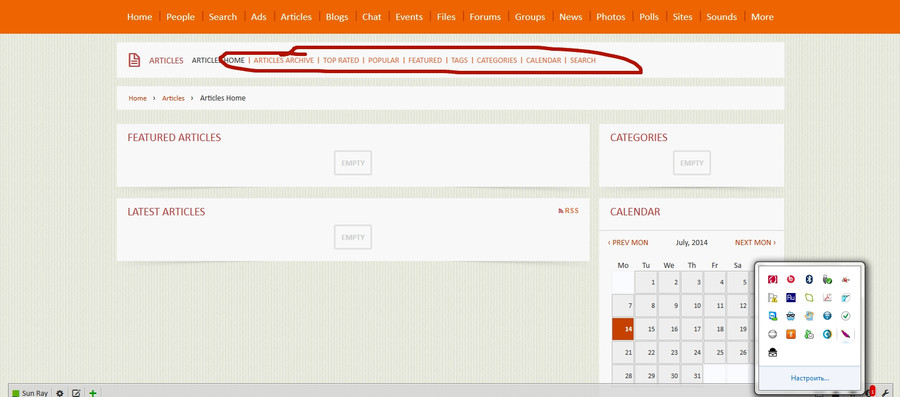Open the Home item in top navigation

coord(139,17)
